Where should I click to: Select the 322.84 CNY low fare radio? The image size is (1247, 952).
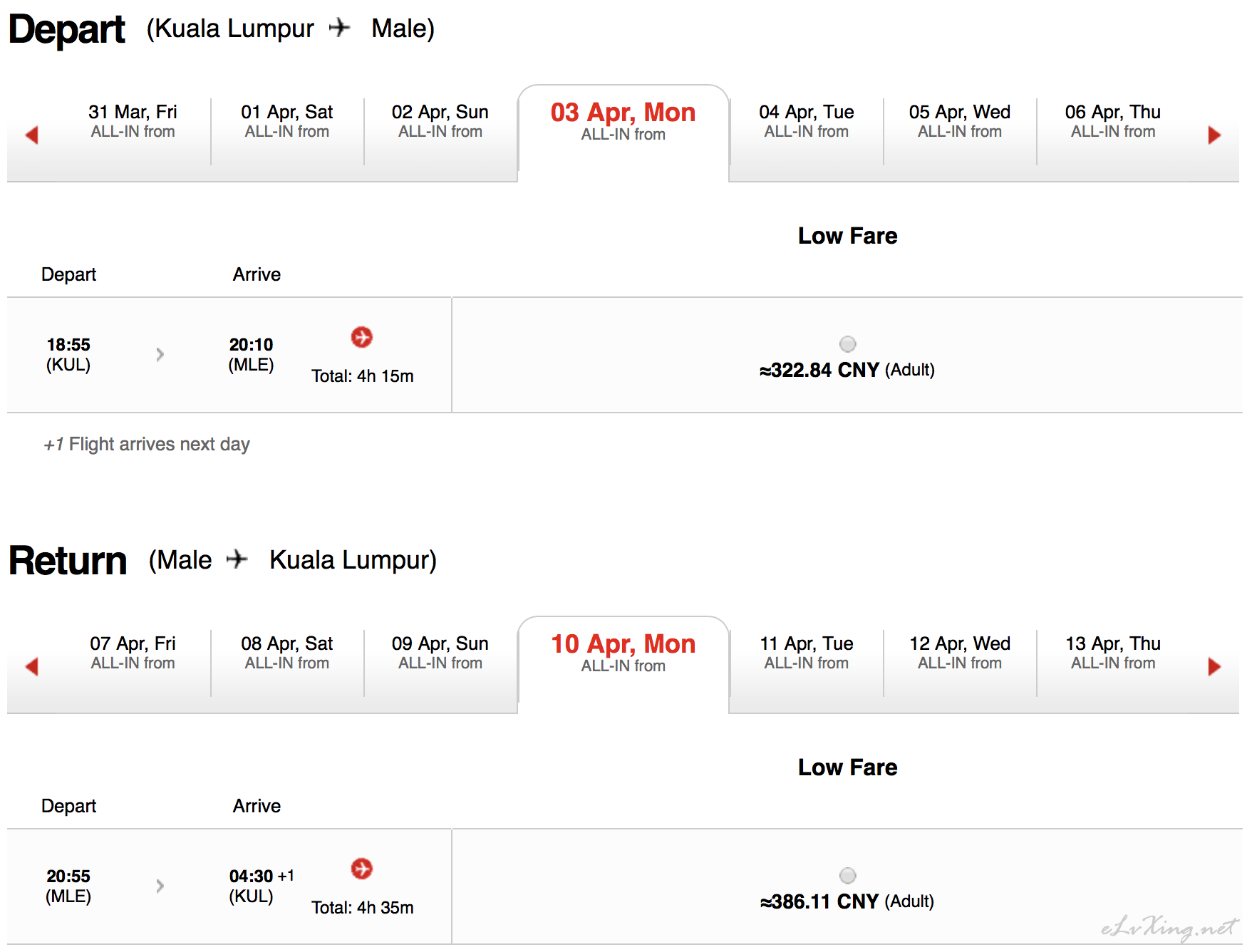(x=847, y=344)
